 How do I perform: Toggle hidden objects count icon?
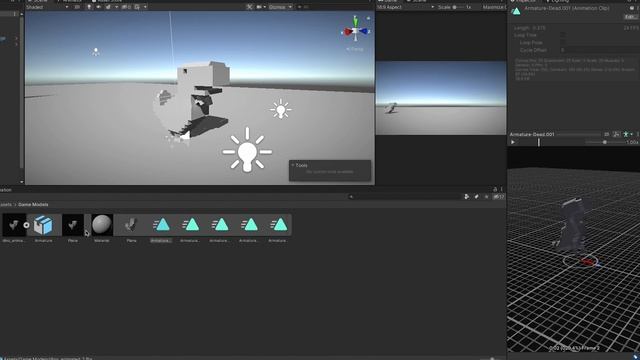[126, 7]
